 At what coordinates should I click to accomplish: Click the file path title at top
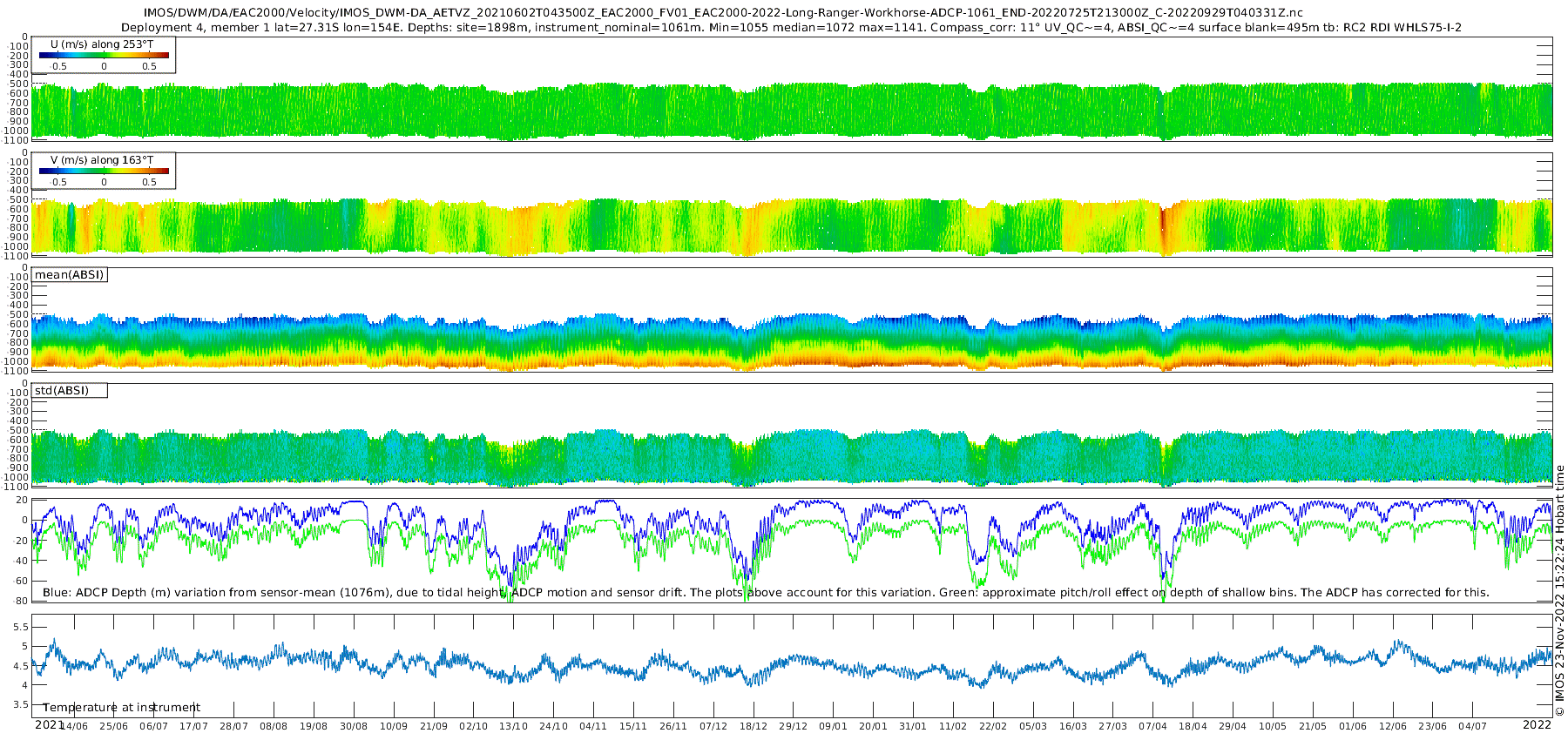click(x=723, y=13)
